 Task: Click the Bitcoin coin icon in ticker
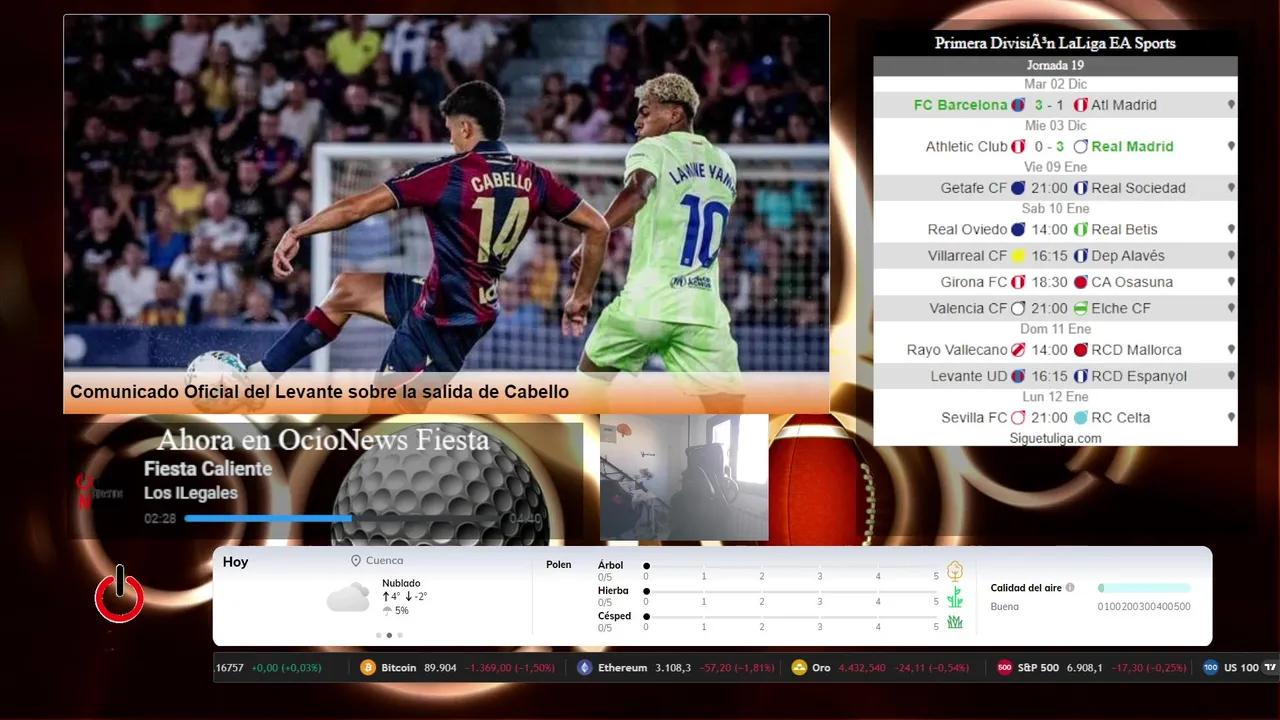368,667
